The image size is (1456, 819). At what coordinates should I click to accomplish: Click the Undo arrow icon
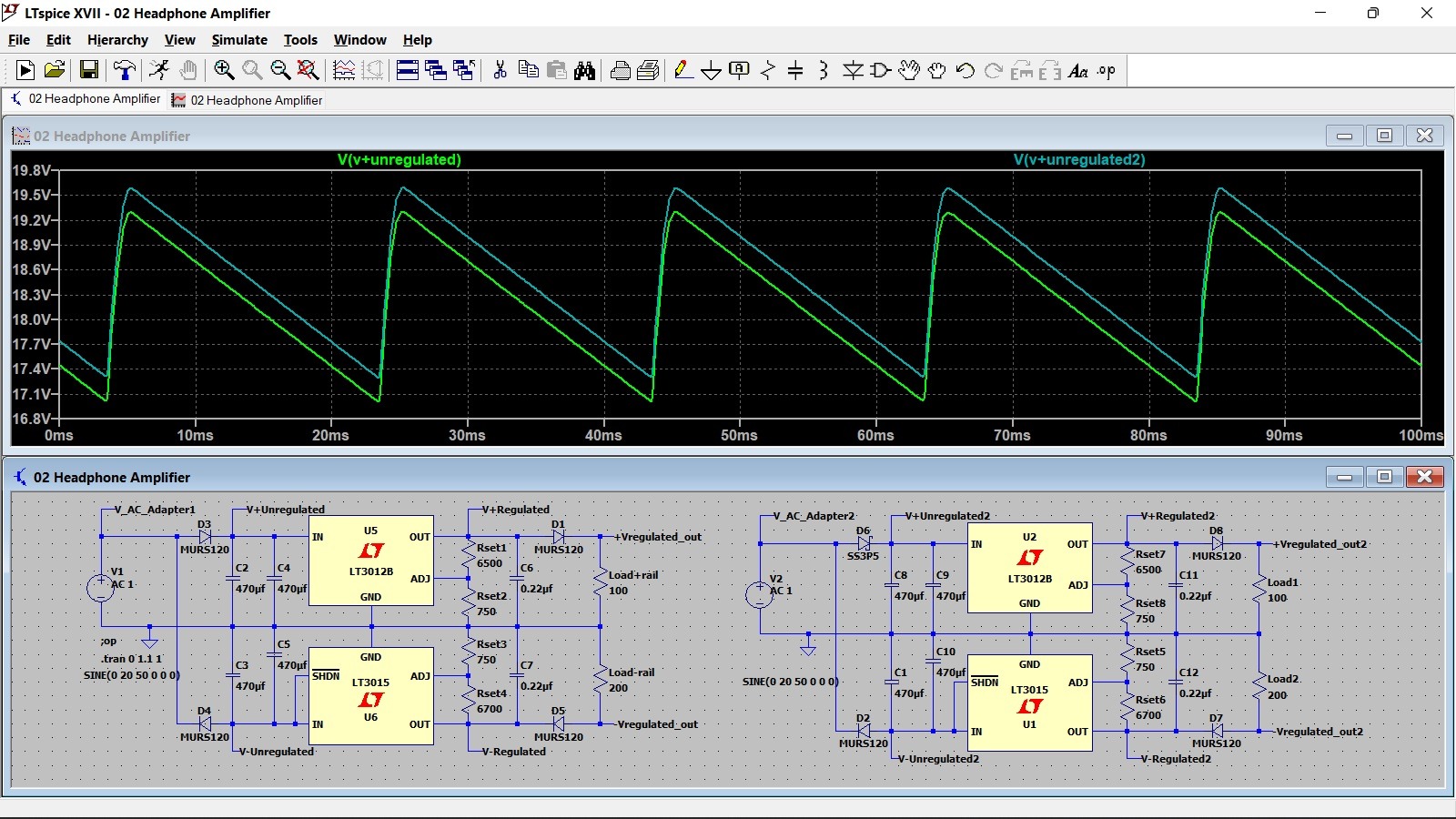(966, 70)
